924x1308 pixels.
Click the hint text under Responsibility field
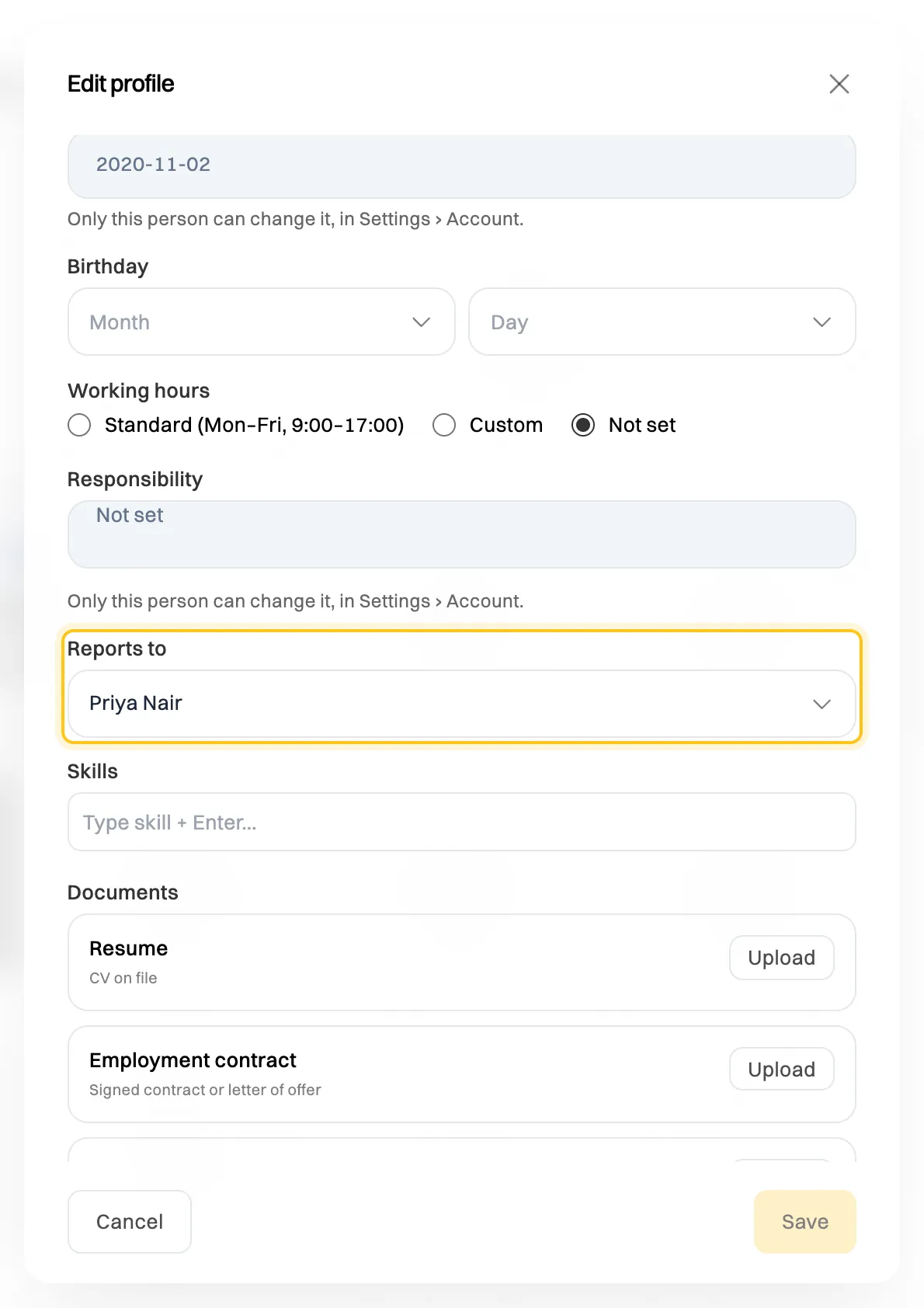click(296, 601)
